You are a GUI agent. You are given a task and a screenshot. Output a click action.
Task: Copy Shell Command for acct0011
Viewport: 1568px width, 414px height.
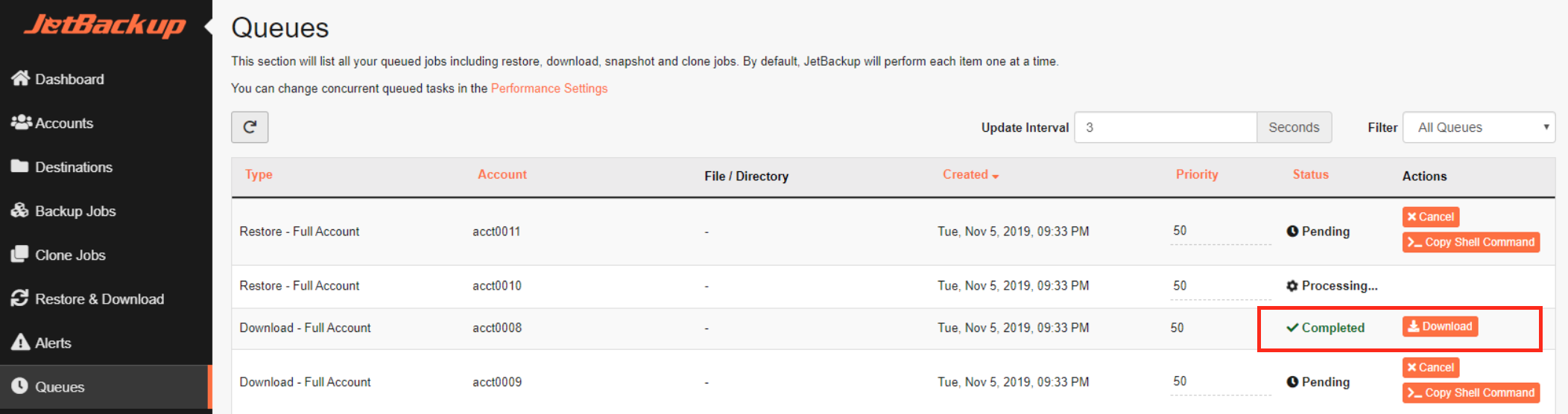point(1471,242)
